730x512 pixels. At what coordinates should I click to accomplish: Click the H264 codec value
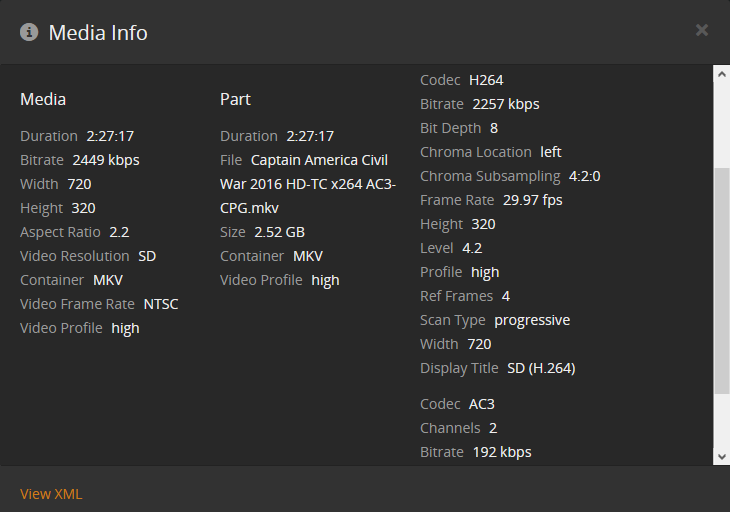pyautogui.click(x=486, y=80)
